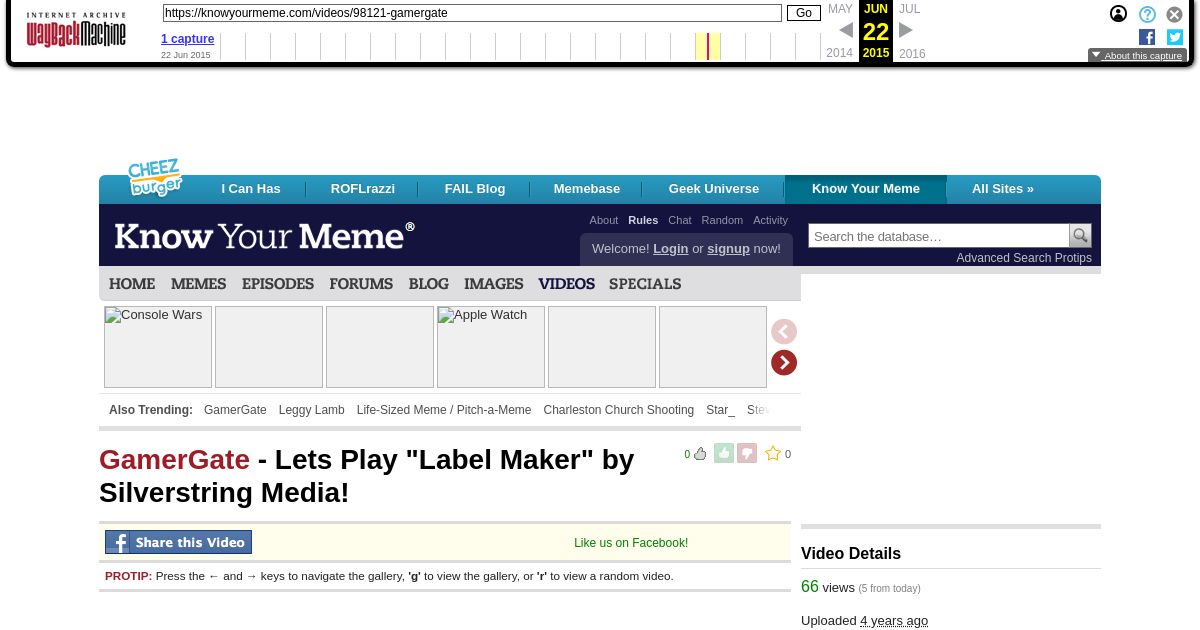Open the SPECIALS section

click(x=645, y=284)
